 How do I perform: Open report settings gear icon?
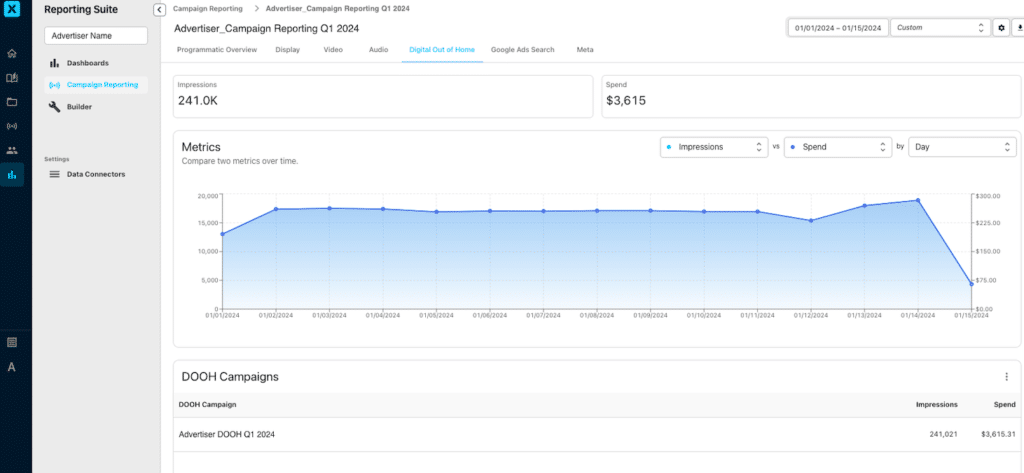pos(1001,28)
